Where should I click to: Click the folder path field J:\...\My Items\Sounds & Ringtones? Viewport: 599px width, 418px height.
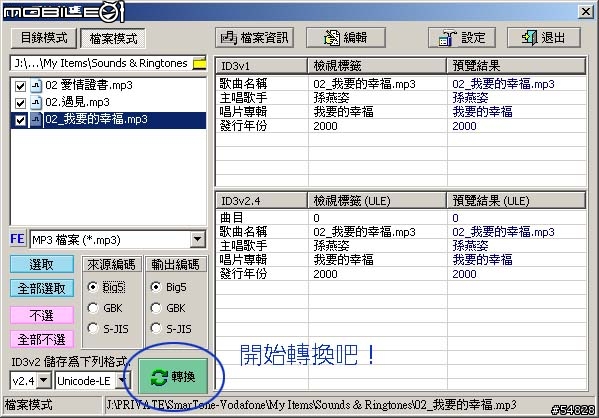click(101, 63)
